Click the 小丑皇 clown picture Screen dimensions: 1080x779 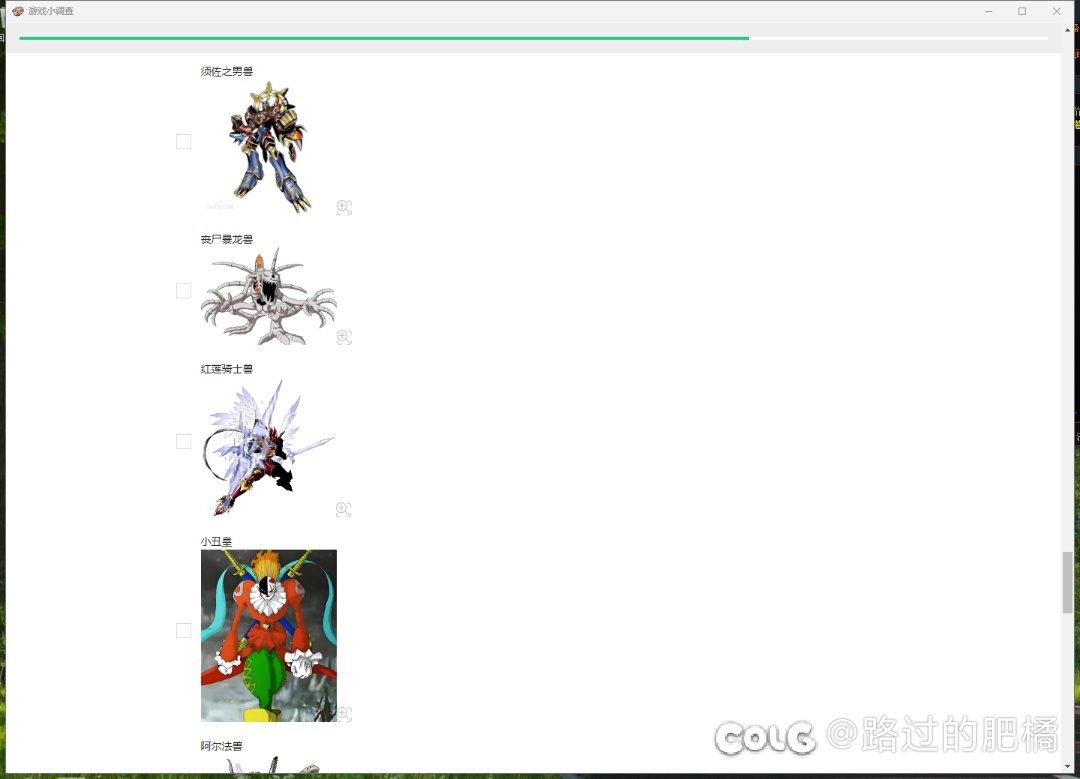(269, 635)
